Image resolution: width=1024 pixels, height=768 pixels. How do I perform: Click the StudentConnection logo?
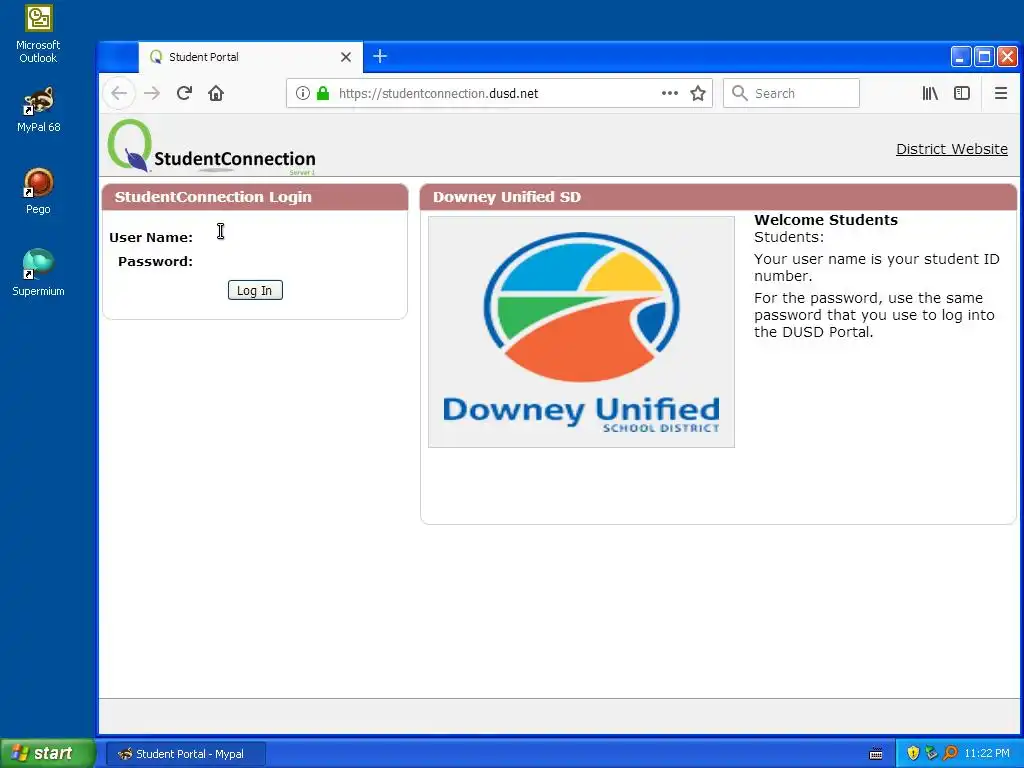coord(212,147)
